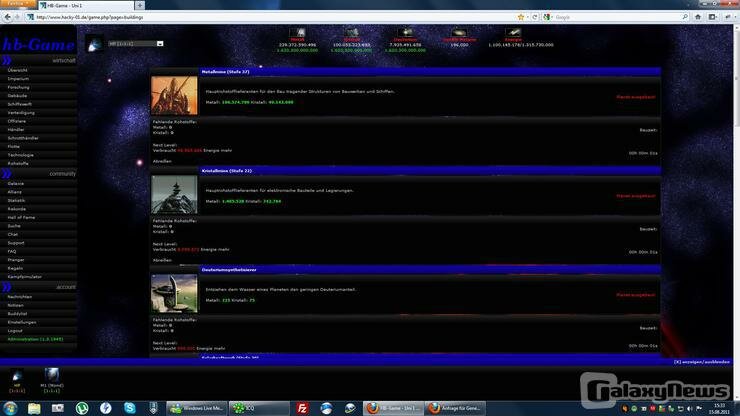Screen dimensions: 740x416
Task: Click the Metallmine building thumbnail
Action: pos(174,96)
